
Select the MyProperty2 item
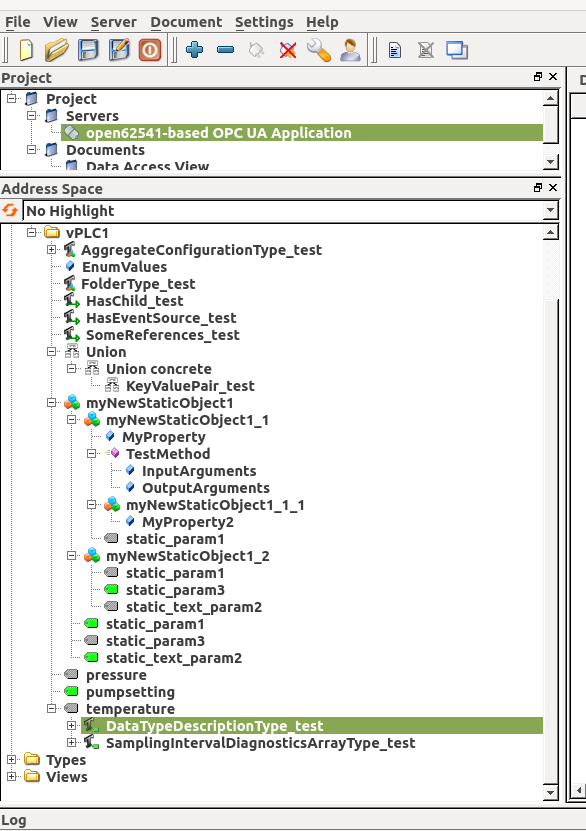[x=188, y=522]
